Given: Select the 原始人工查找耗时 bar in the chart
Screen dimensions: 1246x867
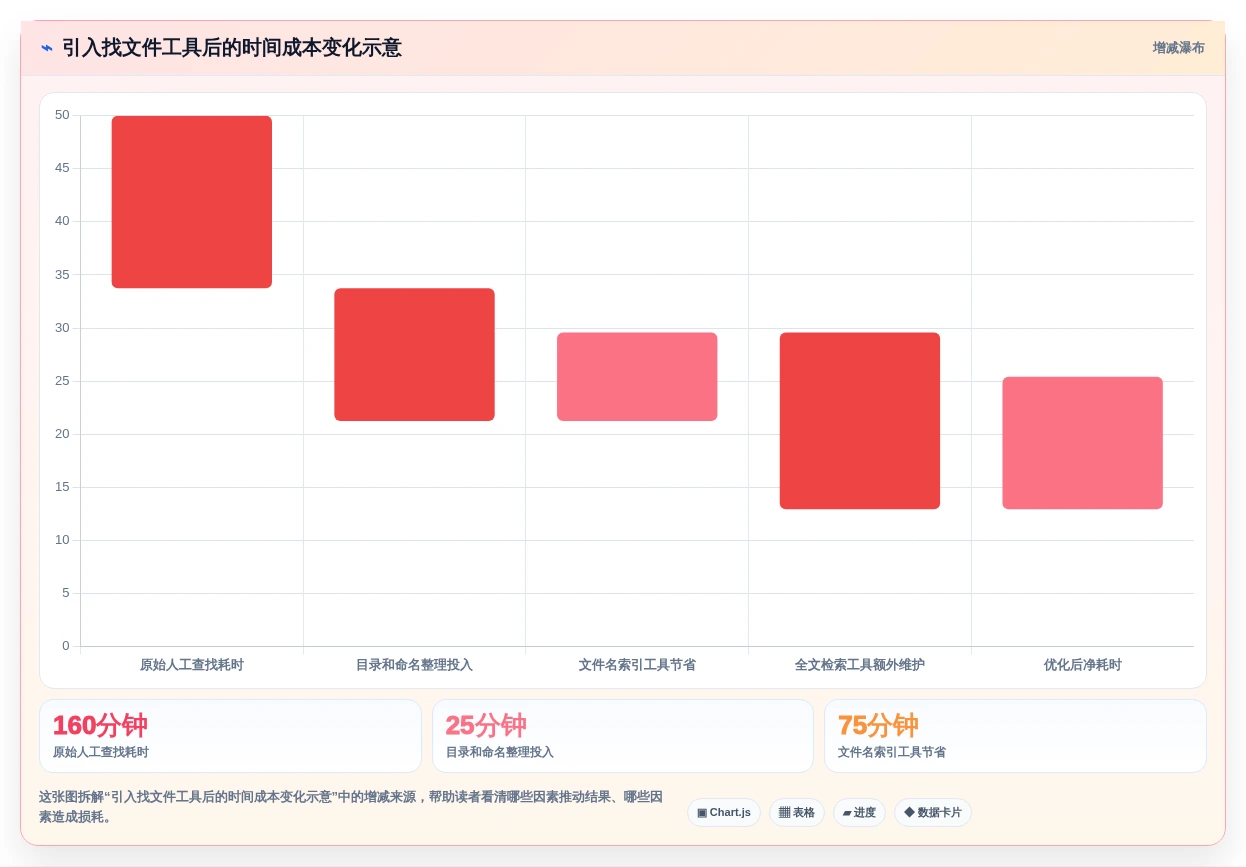Looking at the screenshot, I should [192, 202].
